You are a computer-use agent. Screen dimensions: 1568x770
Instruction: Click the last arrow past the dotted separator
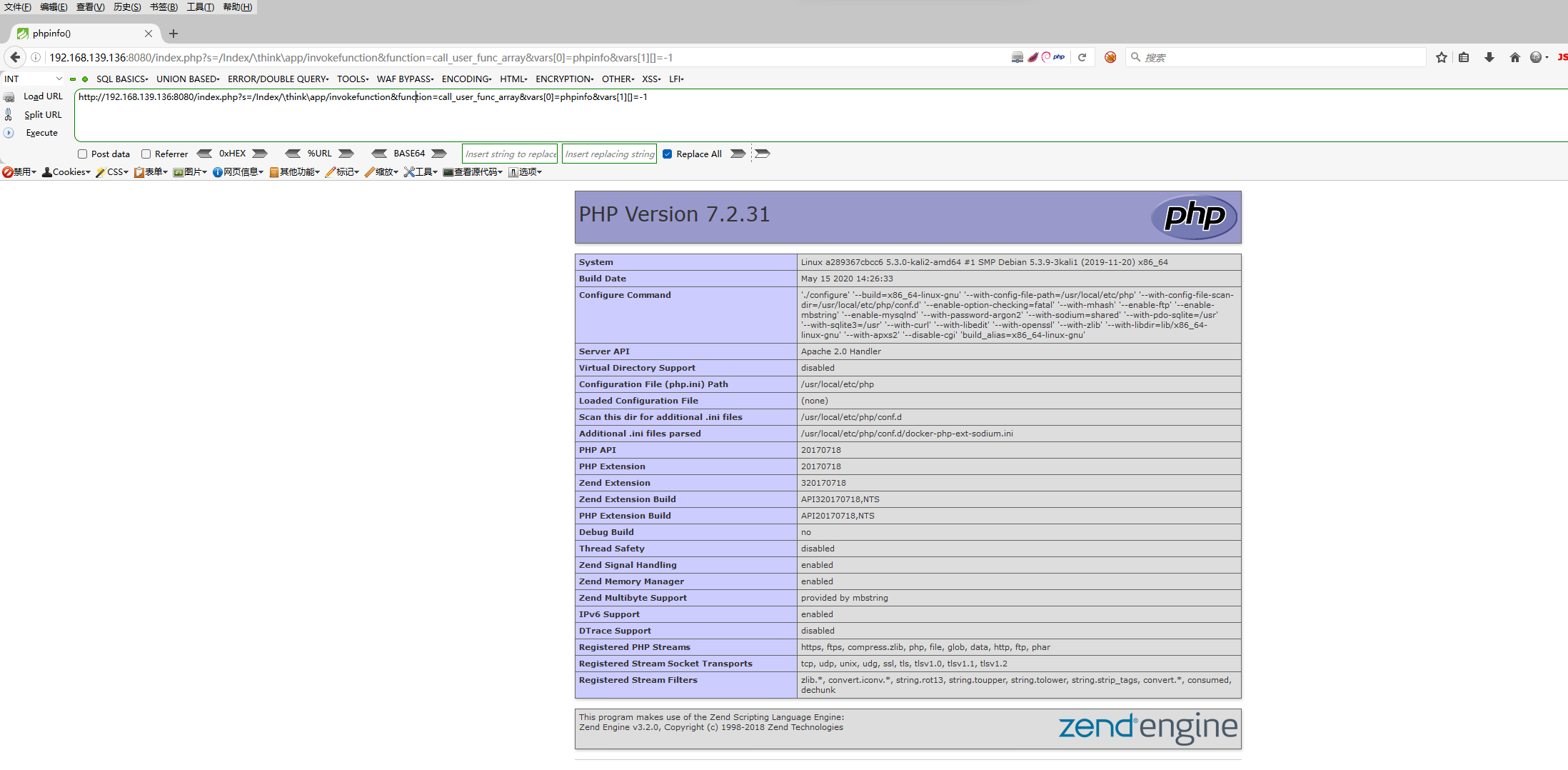(x=763, y=154)
